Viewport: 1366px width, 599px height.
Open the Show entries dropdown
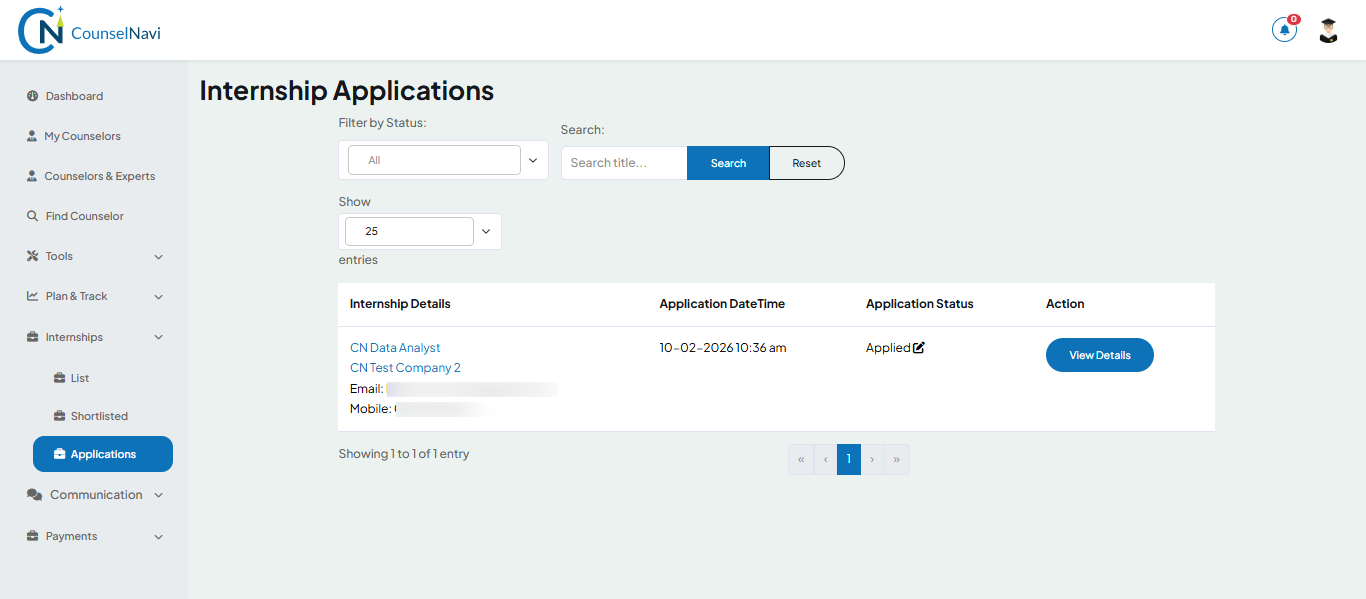[x=420, y=231]
